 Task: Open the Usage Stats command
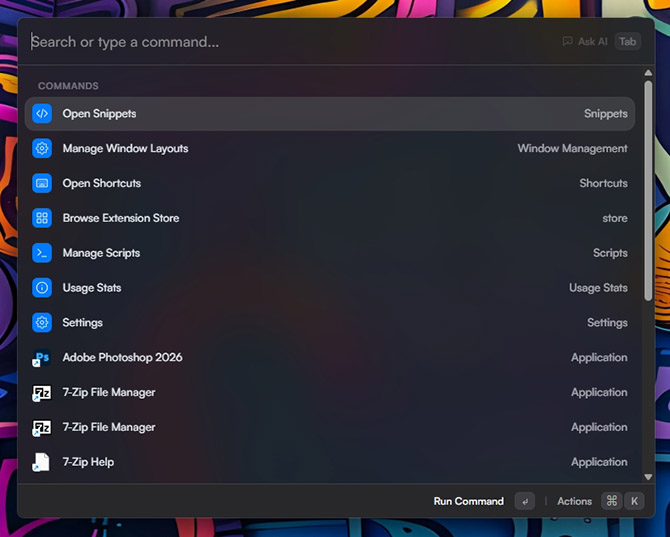pyautogui.click(x=330, y=288)
